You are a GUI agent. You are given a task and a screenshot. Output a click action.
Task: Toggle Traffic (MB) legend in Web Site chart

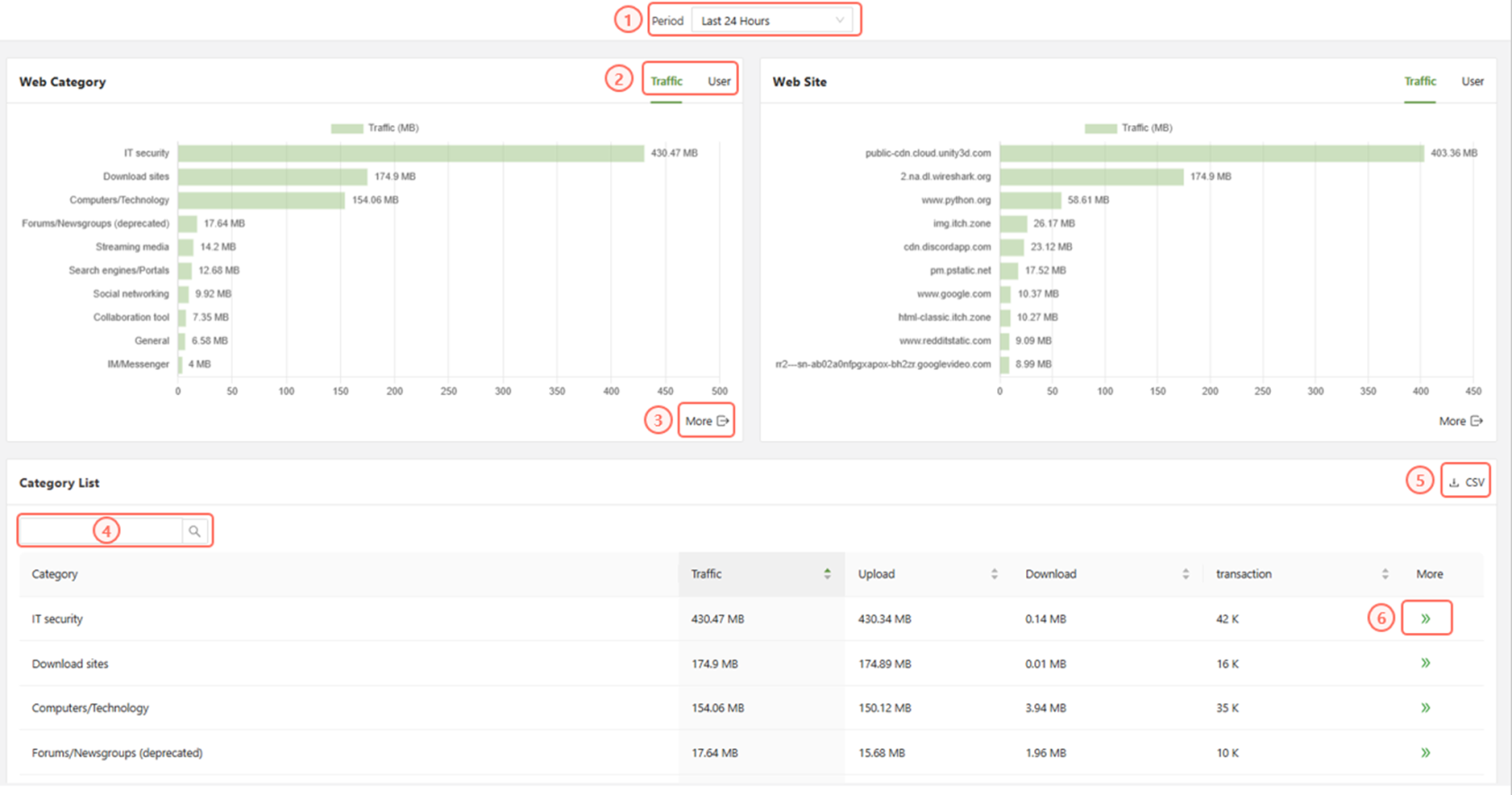click(x=1128, y=128)
